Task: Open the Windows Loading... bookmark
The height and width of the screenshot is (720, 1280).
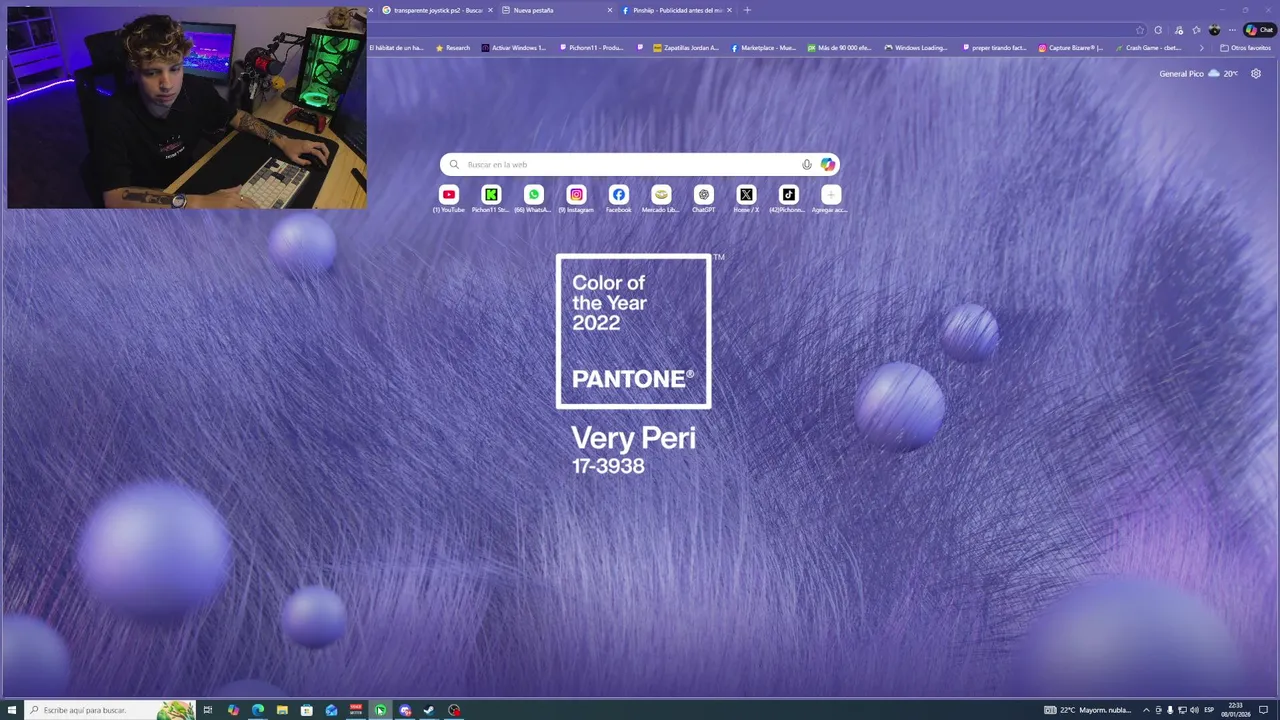Action: click(x=916, y=48)
